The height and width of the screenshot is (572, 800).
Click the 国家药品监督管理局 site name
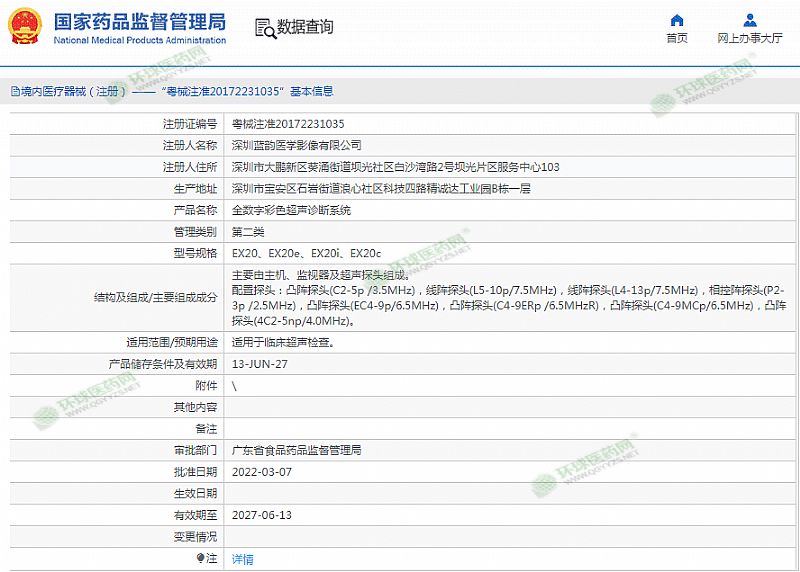[x=138, y=22]
